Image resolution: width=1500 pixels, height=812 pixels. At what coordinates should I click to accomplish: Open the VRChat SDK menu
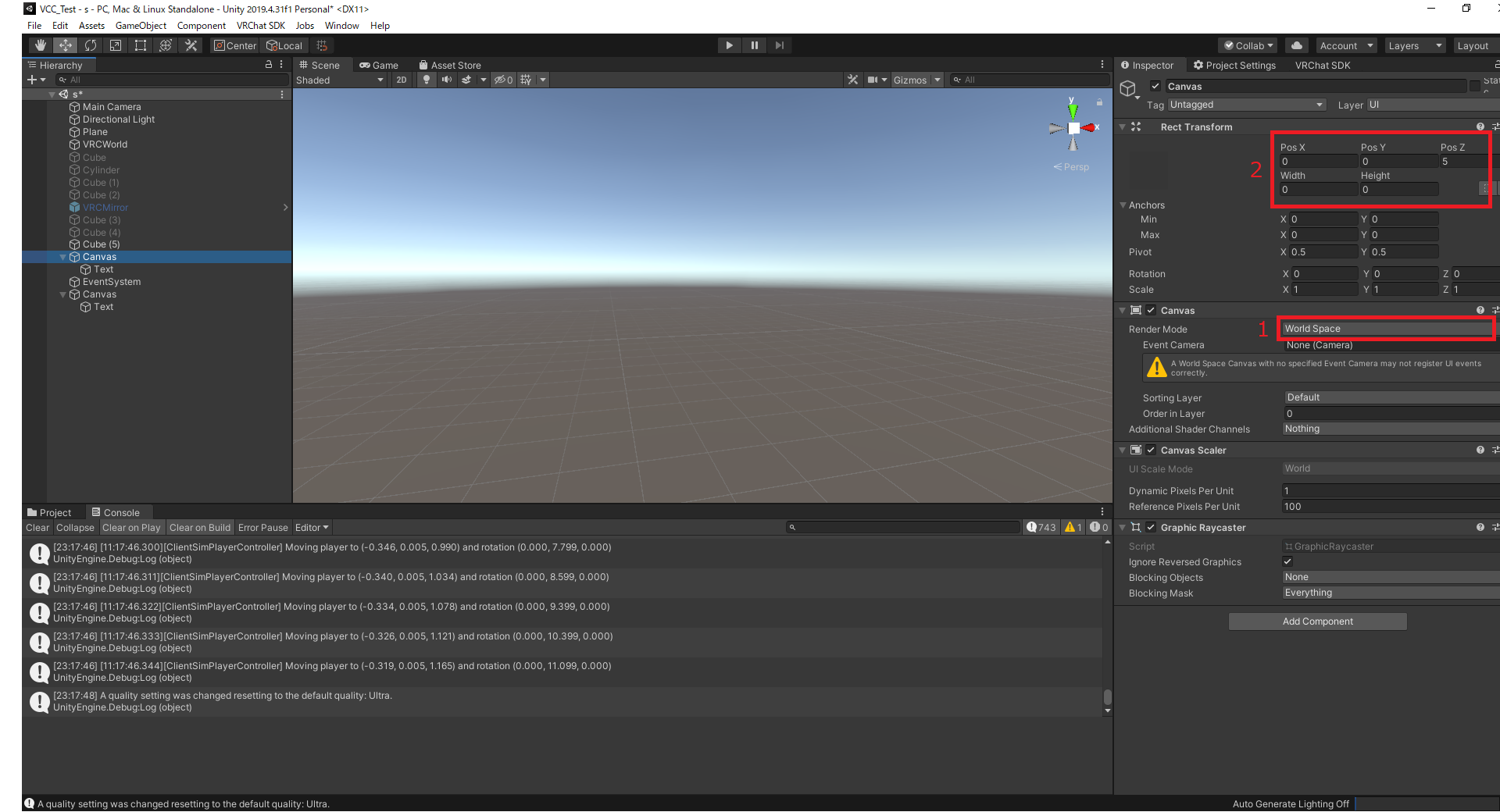tap(260, 26)
